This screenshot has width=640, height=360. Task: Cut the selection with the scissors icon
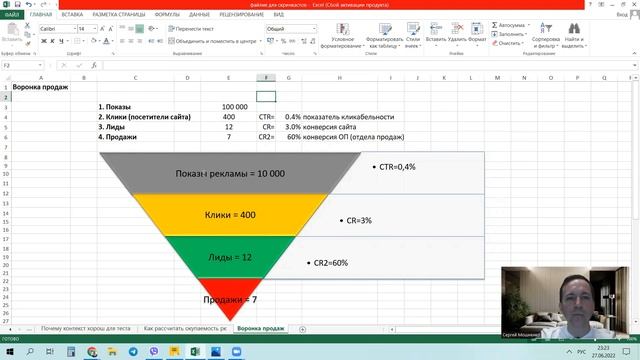pyautogui.click(x=27, y=25)
